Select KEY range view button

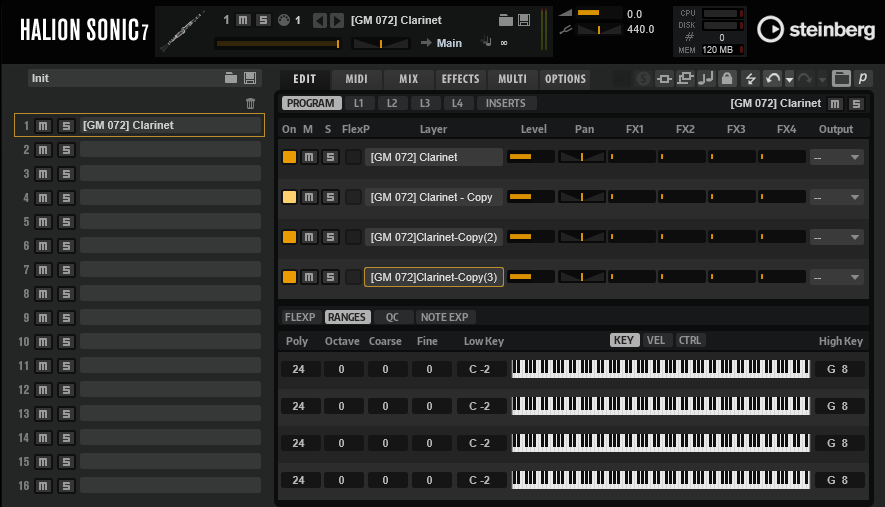tap(624, 340)
